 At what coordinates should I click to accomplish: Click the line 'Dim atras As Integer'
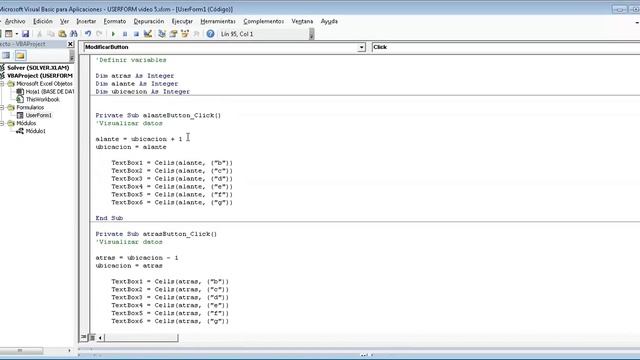[135, 76]
